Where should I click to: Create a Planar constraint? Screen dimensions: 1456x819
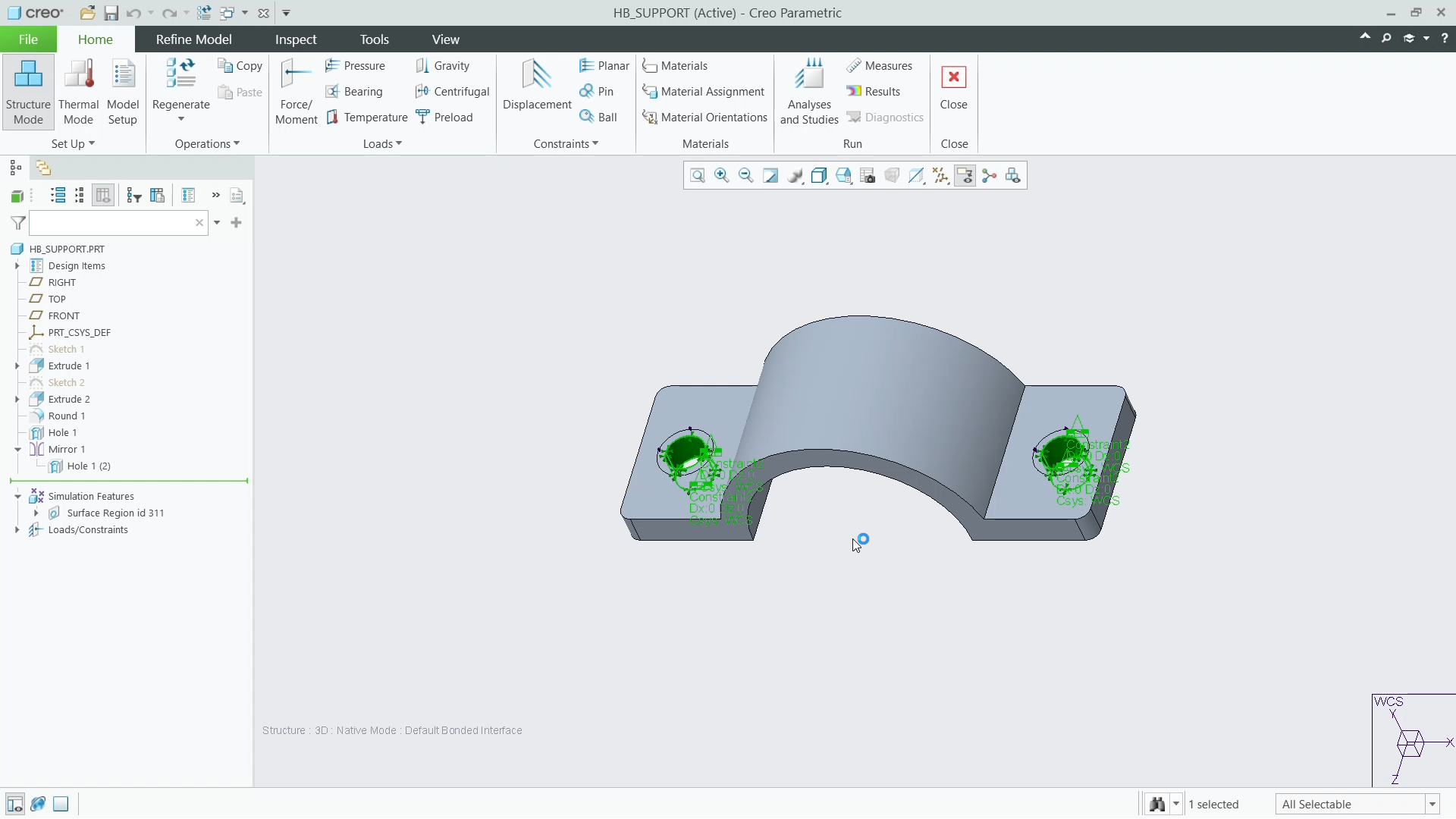coord(604,66)
